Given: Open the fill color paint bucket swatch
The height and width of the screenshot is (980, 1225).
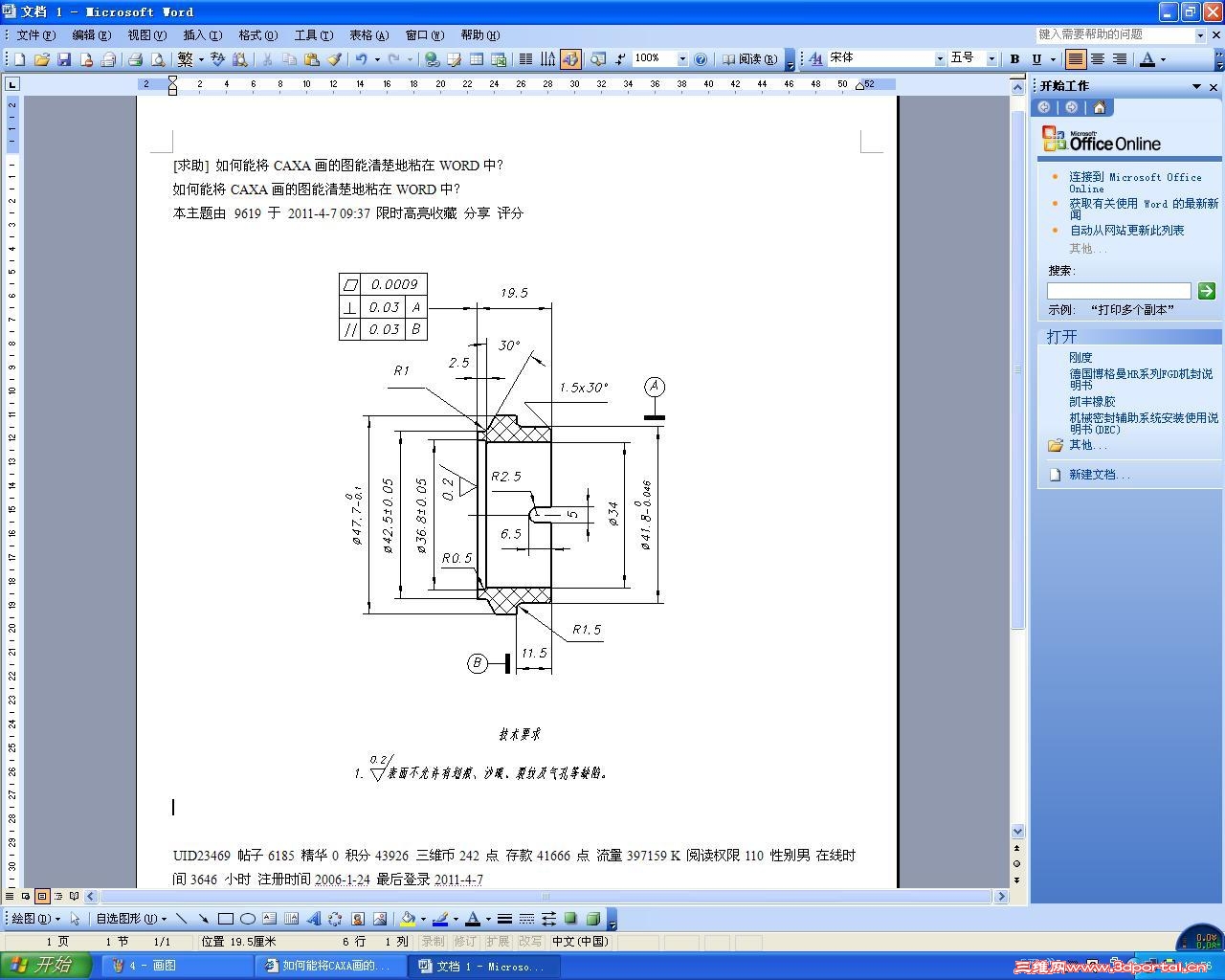Looking at the screenshot, I should (408, 919).
